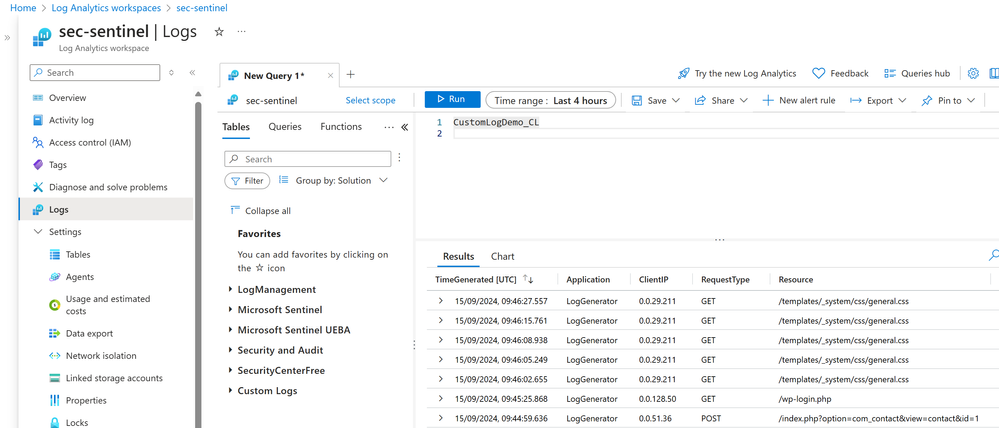Open Log Analytics workspaces breadcrumb

(105, 8)
